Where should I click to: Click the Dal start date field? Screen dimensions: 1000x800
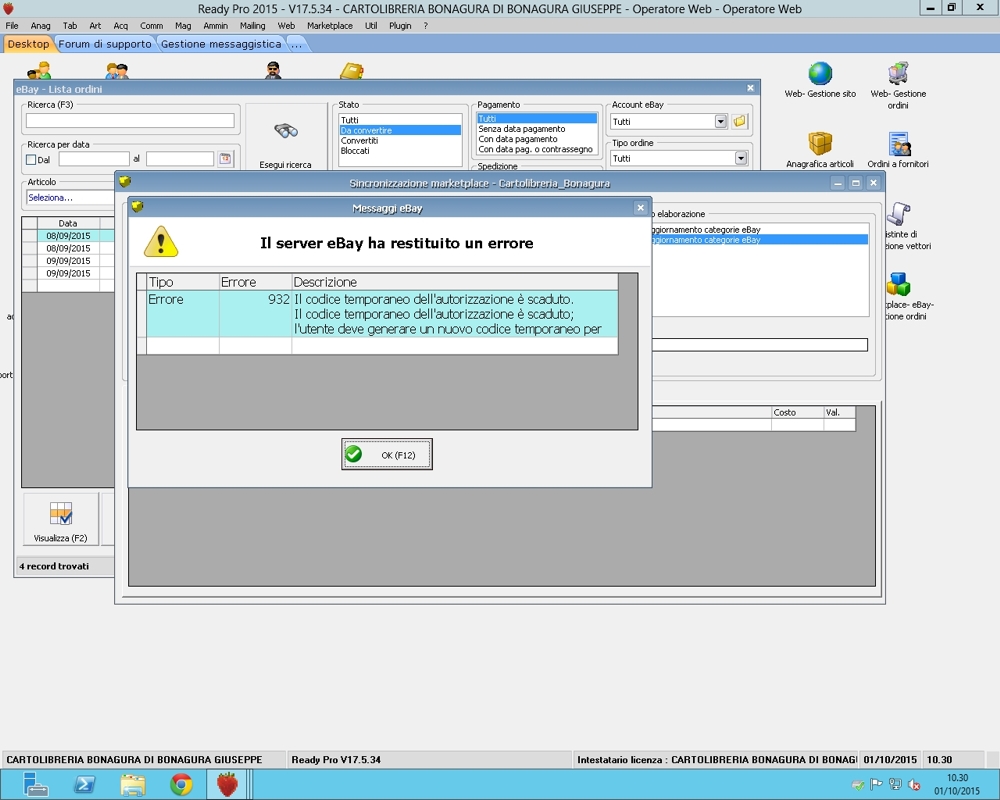click(94, 159)
